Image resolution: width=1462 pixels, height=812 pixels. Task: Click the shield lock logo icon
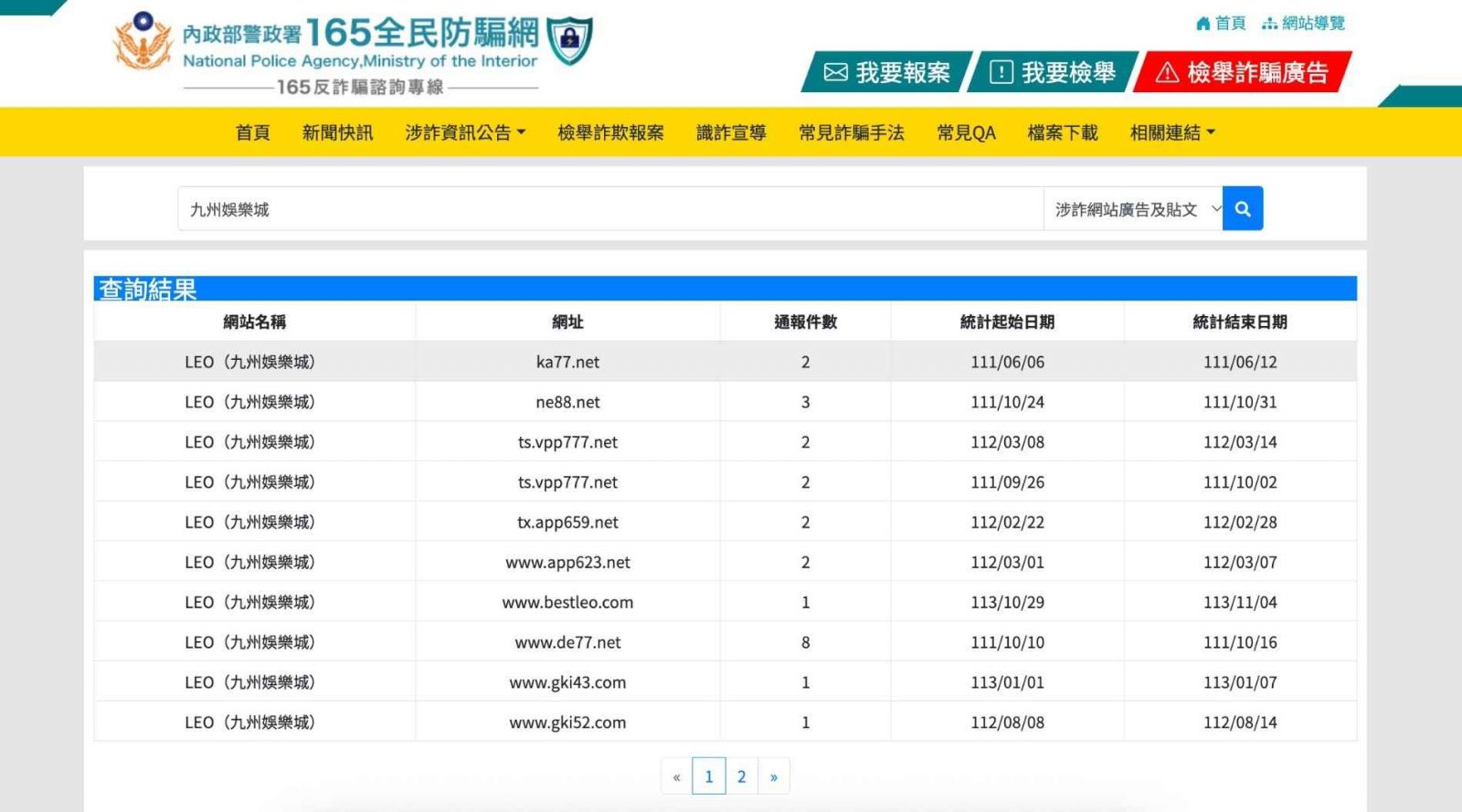pyautogui.click(x=569, y=41)
